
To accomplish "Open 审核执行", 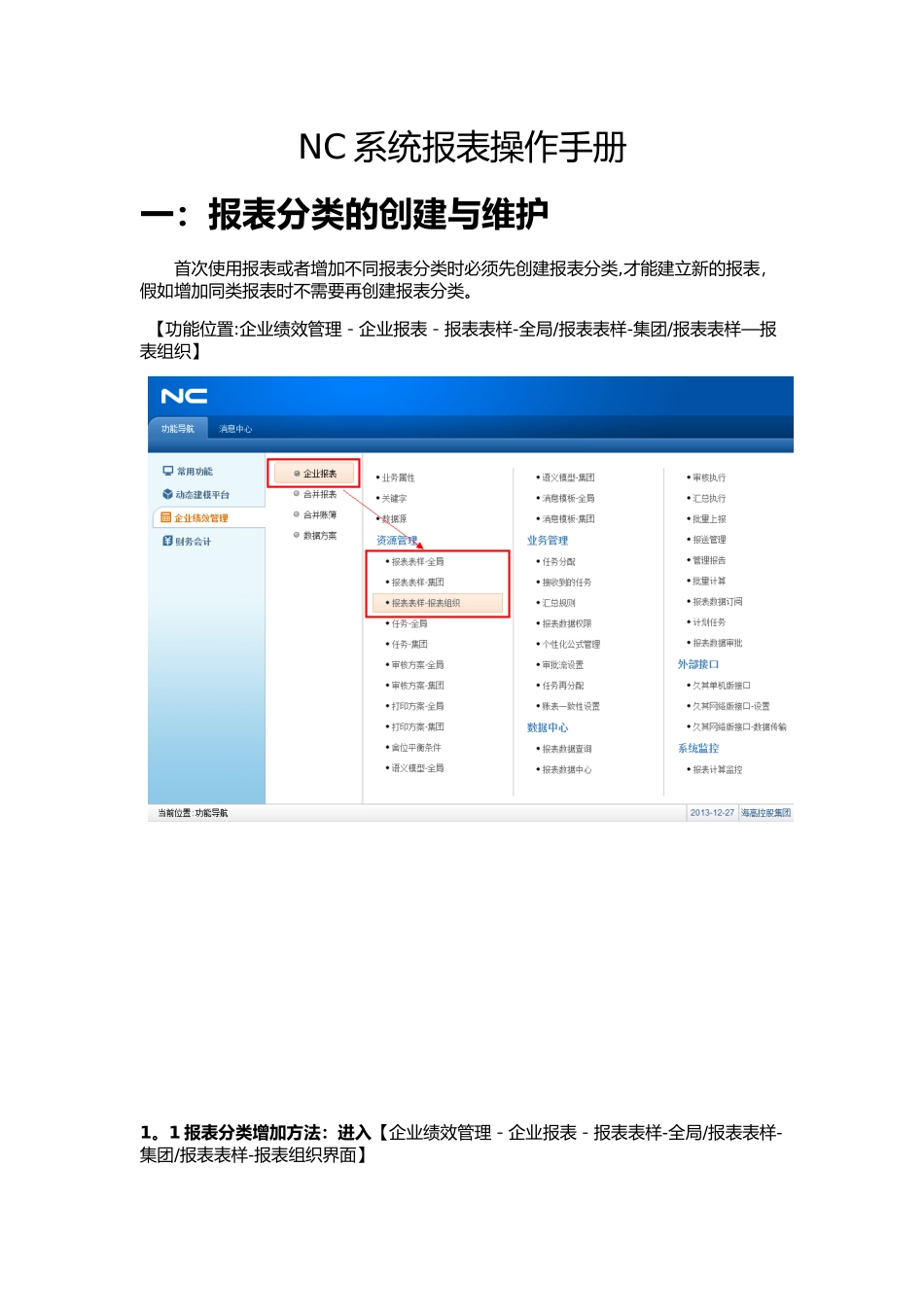I will 709,477.
